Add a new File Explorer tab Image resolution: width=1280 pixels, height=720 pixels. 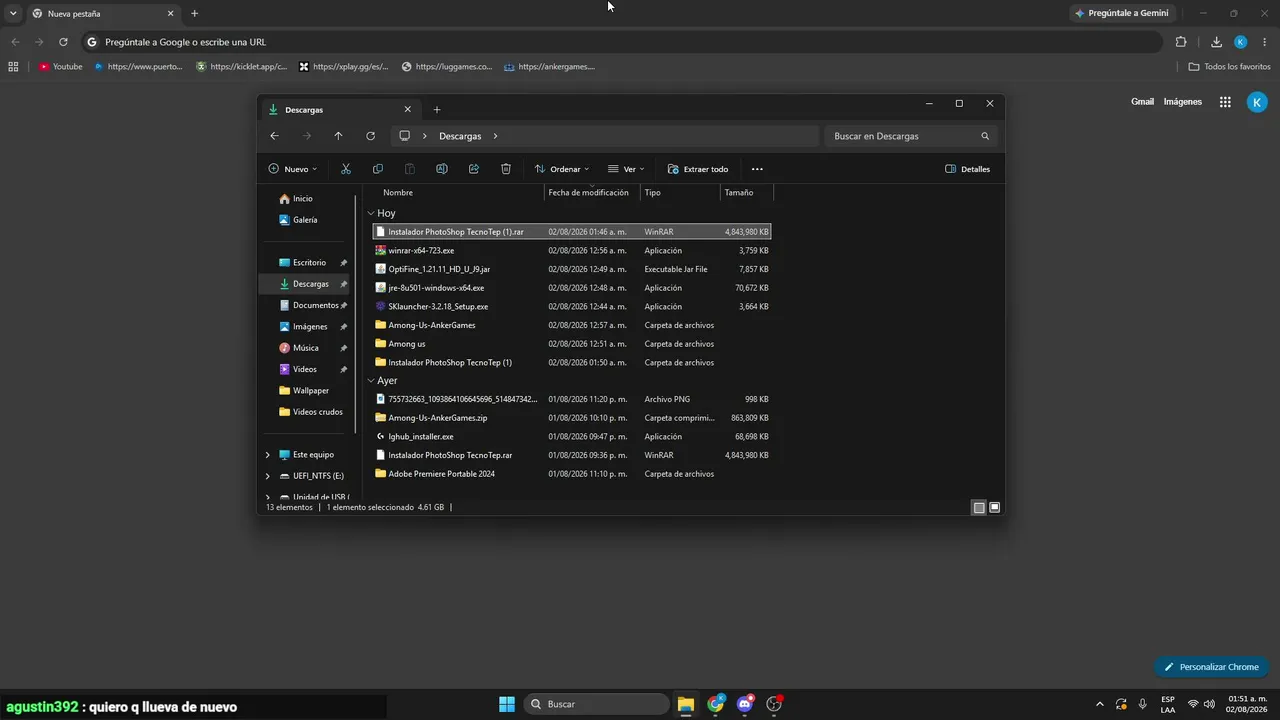tap(437, 109)
